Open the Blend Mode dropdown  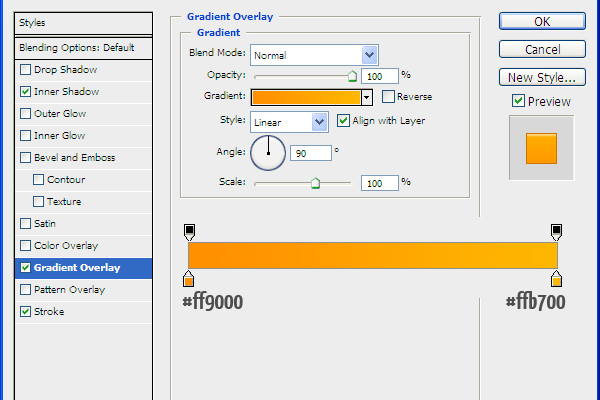314,55
